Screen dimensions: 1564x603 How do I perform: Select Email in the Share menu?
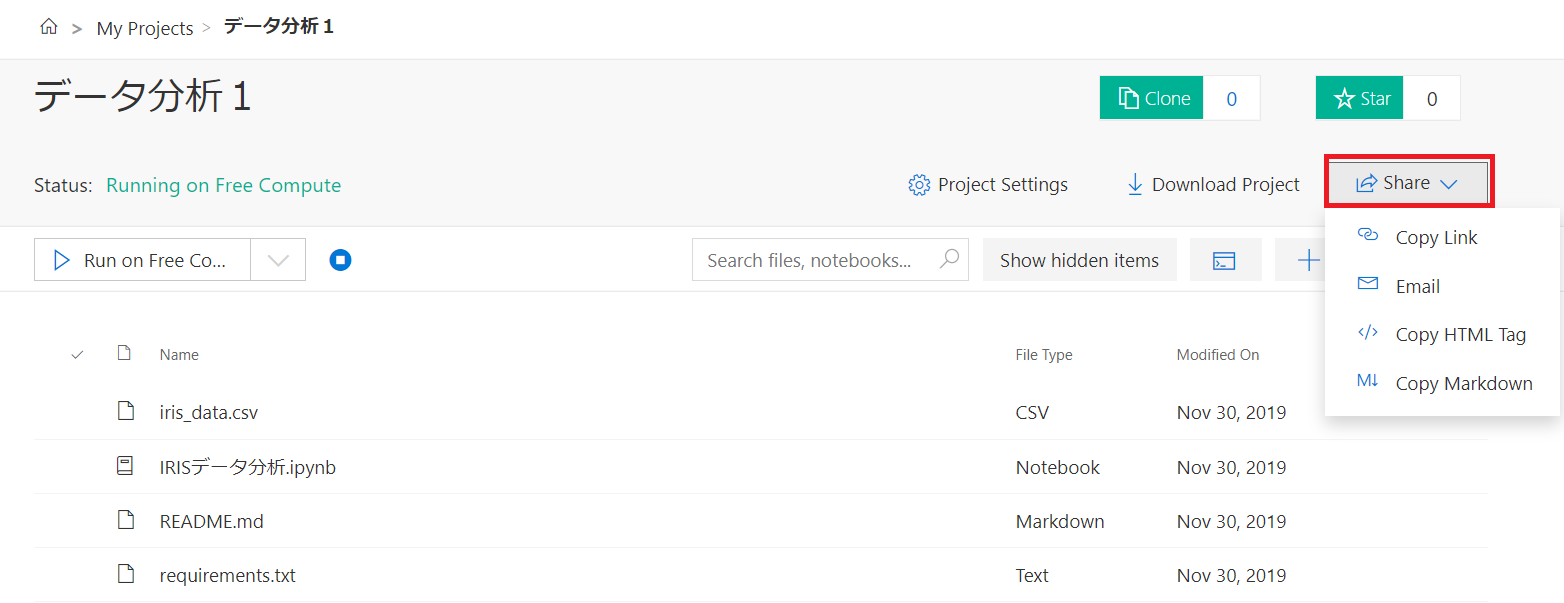pyautogui.click(x=1417, y=286)
